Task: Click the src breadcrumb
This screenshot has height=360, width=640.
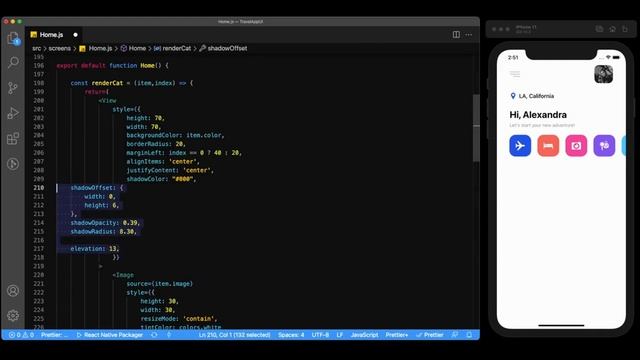Action: point(37,48)
